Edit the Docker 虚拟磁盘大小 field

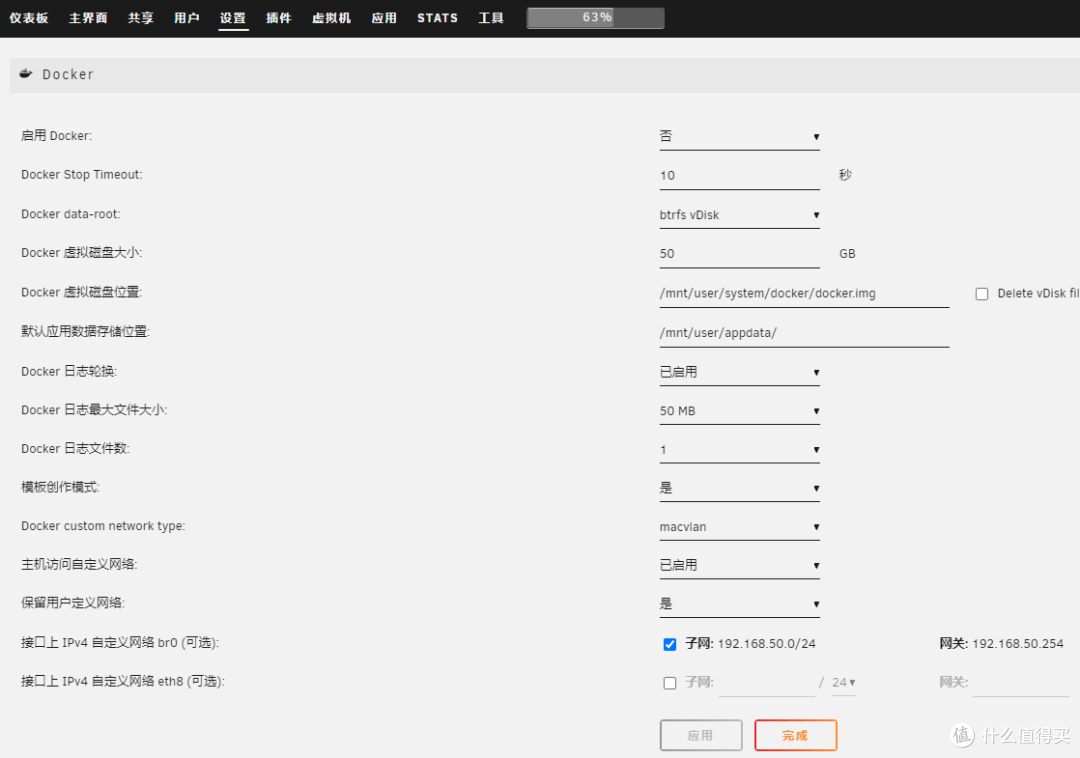point(739,253)
